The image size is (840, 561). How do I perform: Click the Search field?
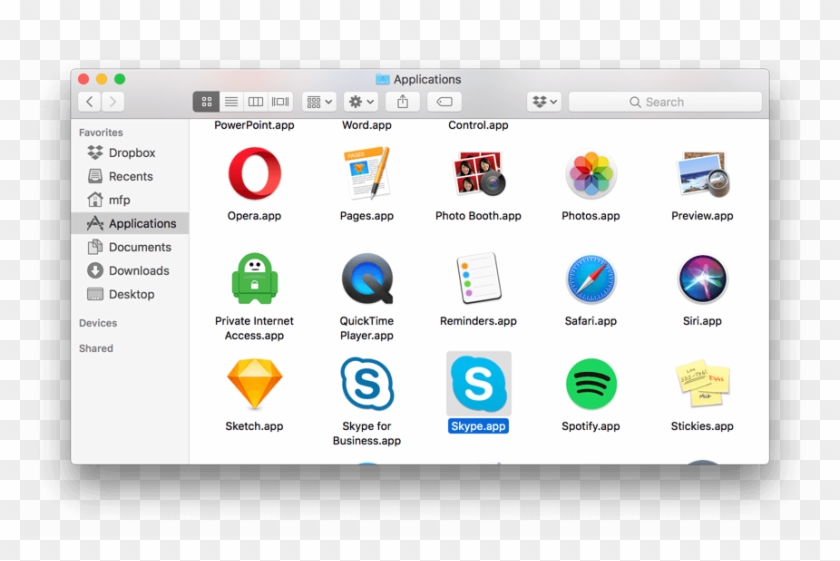pyautogui.click(x=665, y=101)
